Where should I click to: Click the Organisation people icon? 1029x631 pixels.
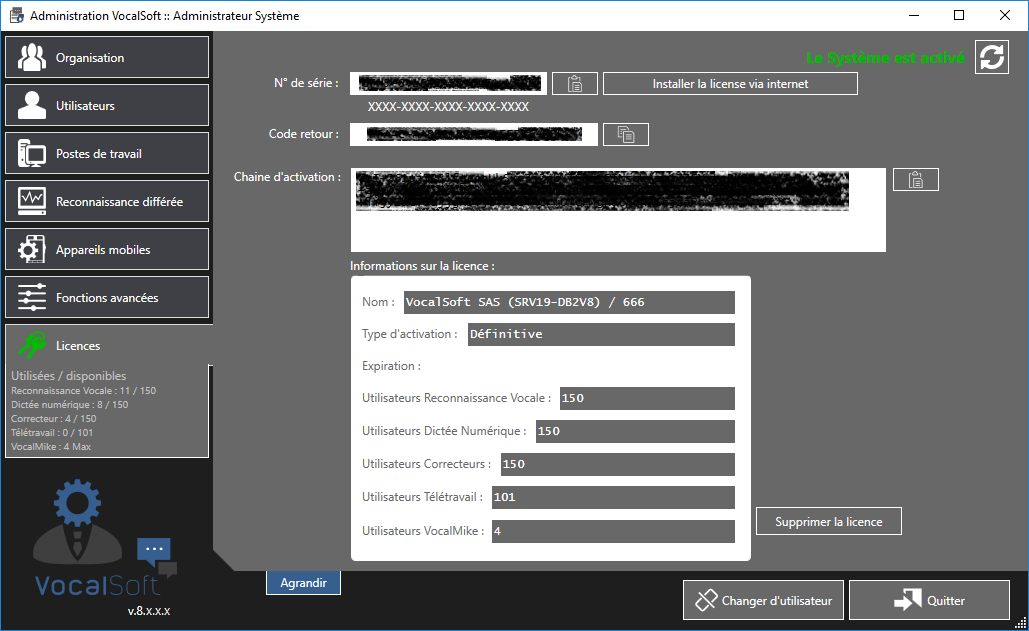click(32, 58)
